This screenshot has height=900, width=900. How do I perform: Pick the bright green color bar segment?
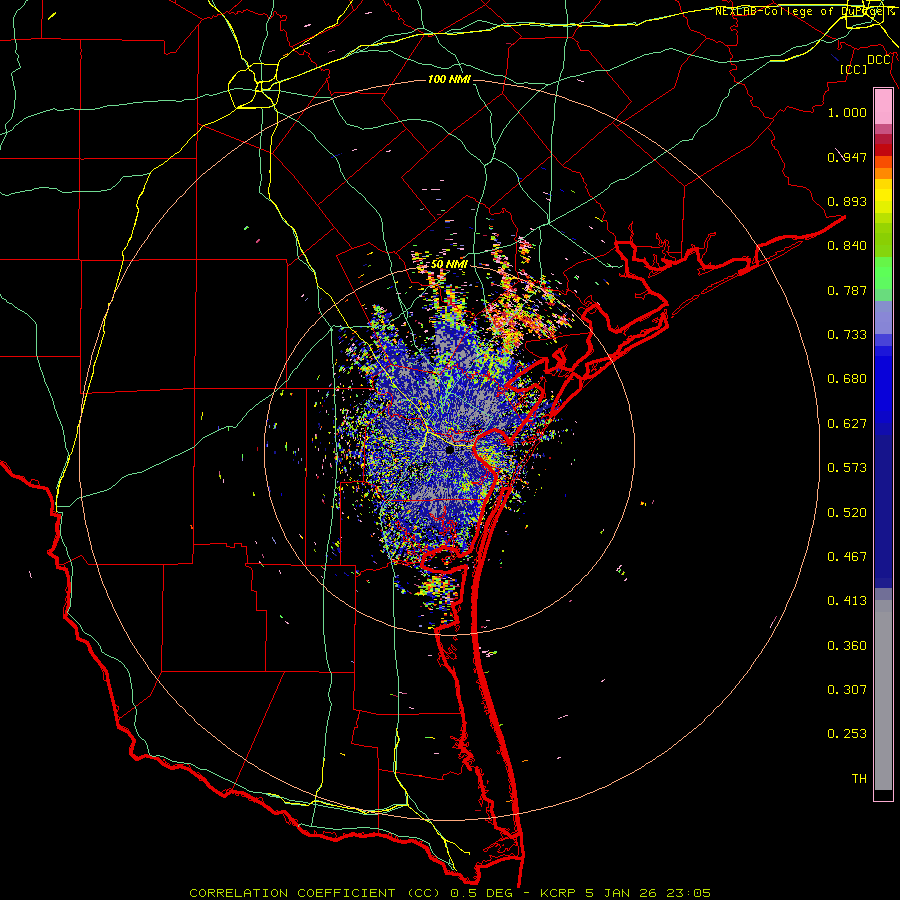[x=883, y=273]
